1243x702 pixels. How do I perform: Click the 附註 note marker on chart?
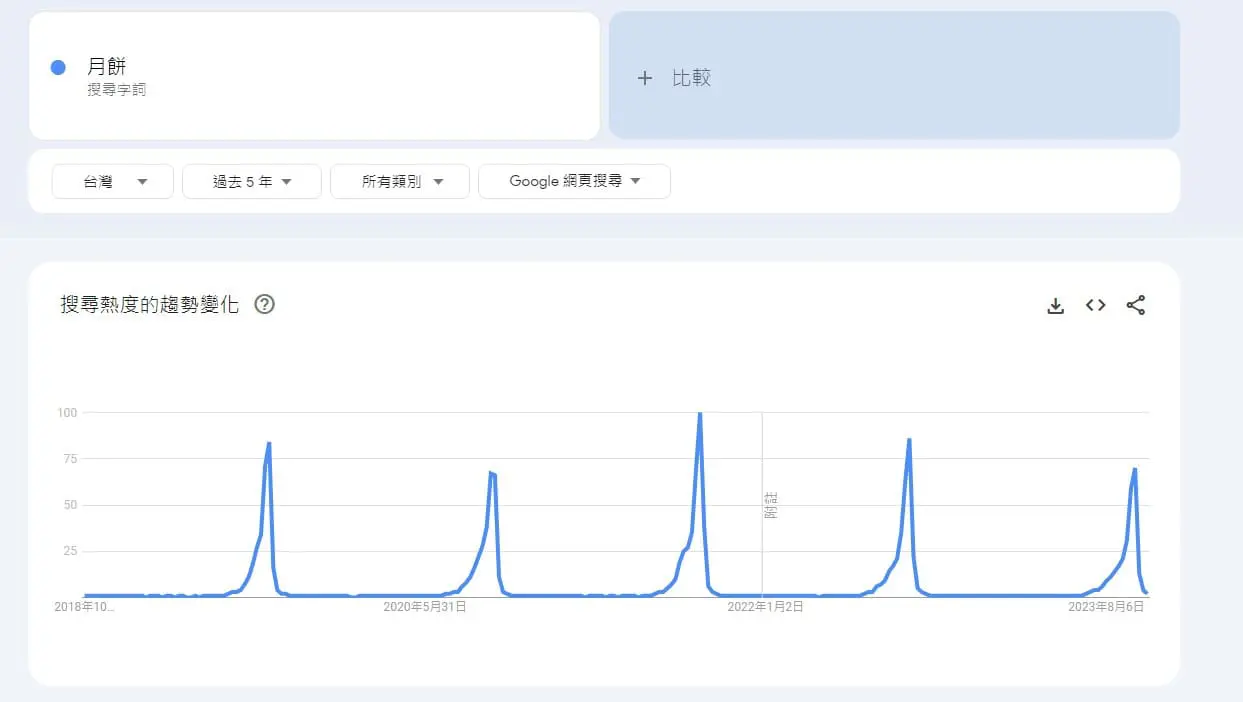point(770,505)
